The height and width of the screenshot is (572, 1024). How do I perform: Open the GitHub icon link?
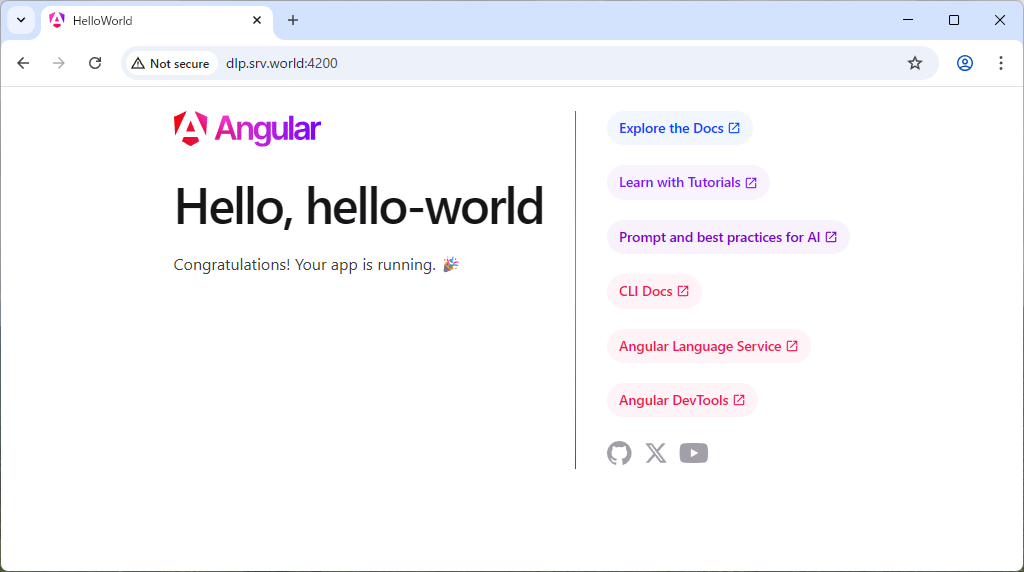coord(619,453)
